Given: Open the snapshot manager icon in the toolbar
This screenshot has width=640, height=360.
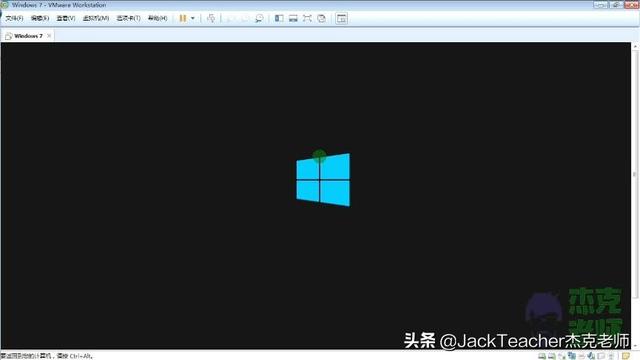Looking at the screenshot, I should [x=259, y=18].
